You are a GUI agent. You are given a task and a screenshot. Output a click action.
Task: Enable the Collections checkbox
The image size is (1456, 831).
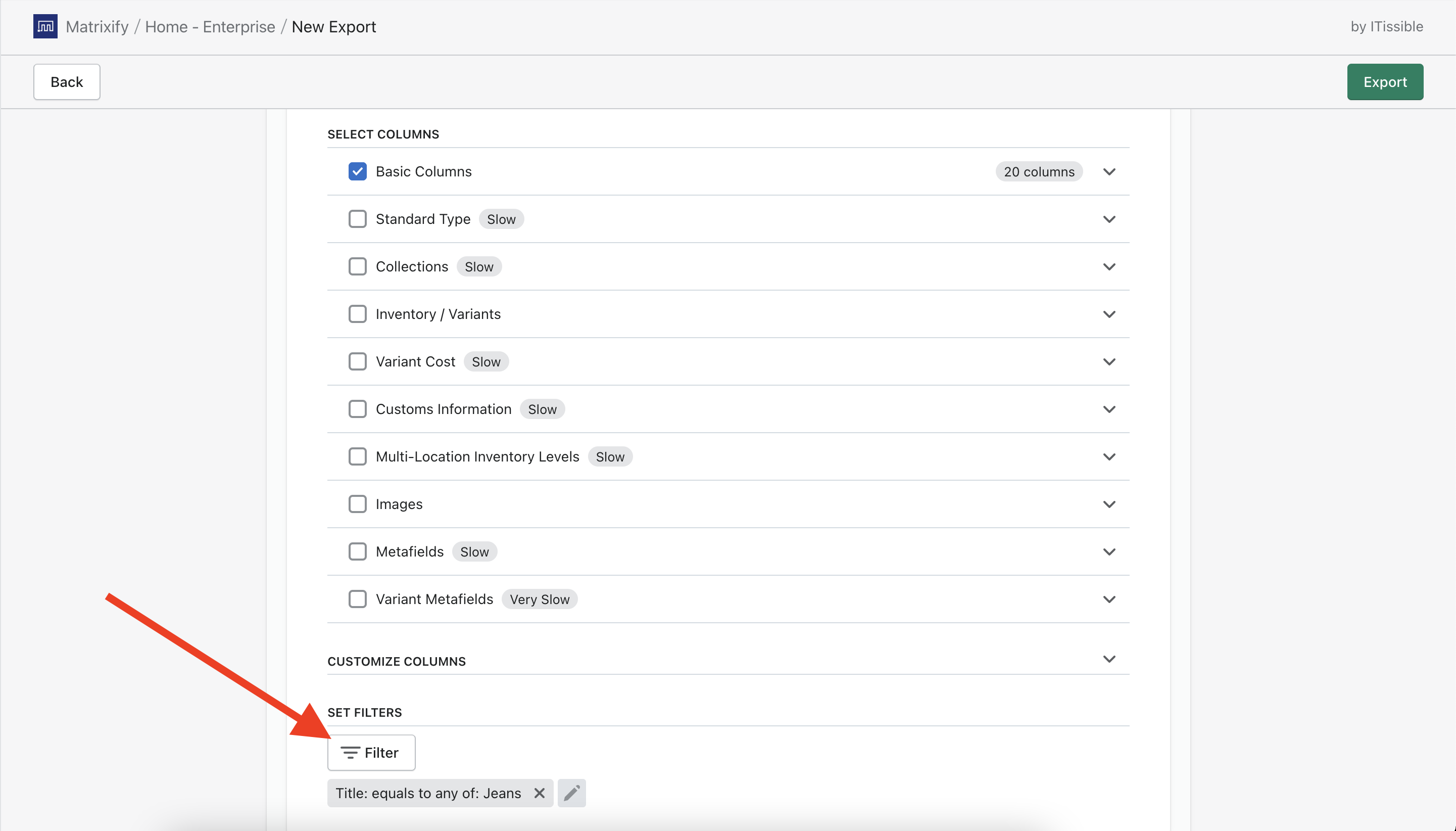357,266
